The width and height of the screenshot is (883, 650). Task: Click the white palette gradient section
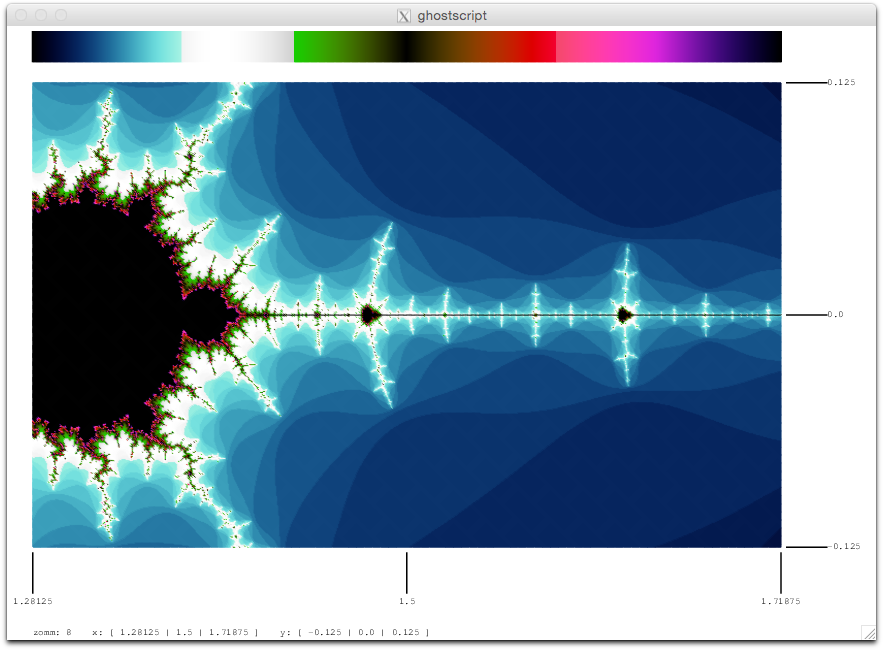point(238,47)
